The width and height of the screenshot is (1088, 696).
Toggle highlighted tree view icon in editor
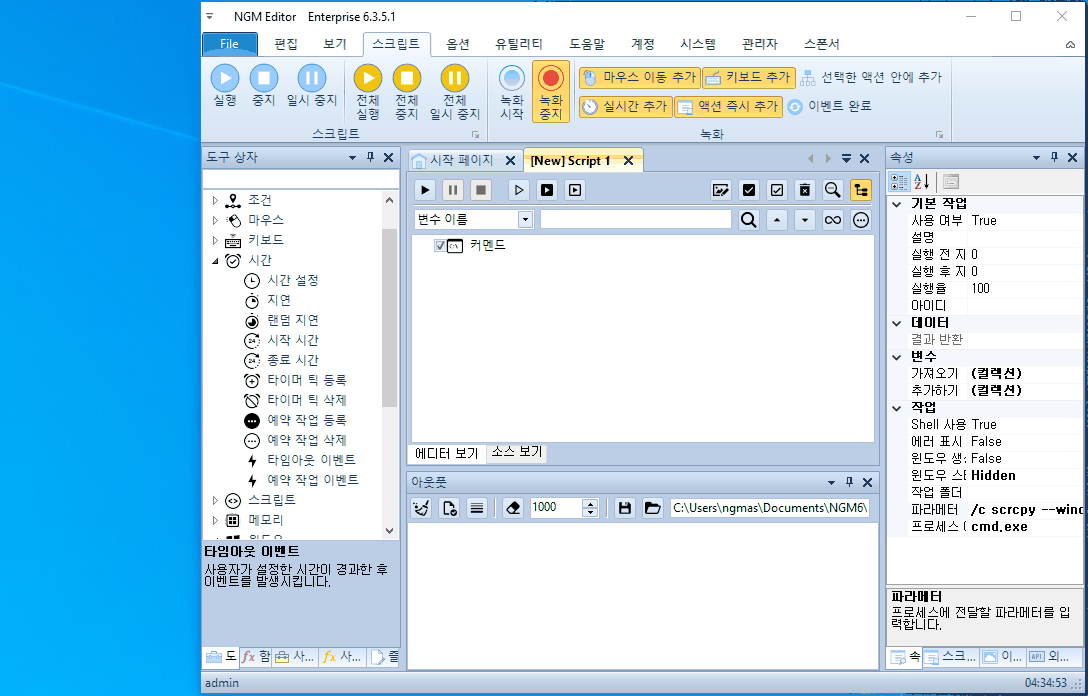click(x=861, y=189)
